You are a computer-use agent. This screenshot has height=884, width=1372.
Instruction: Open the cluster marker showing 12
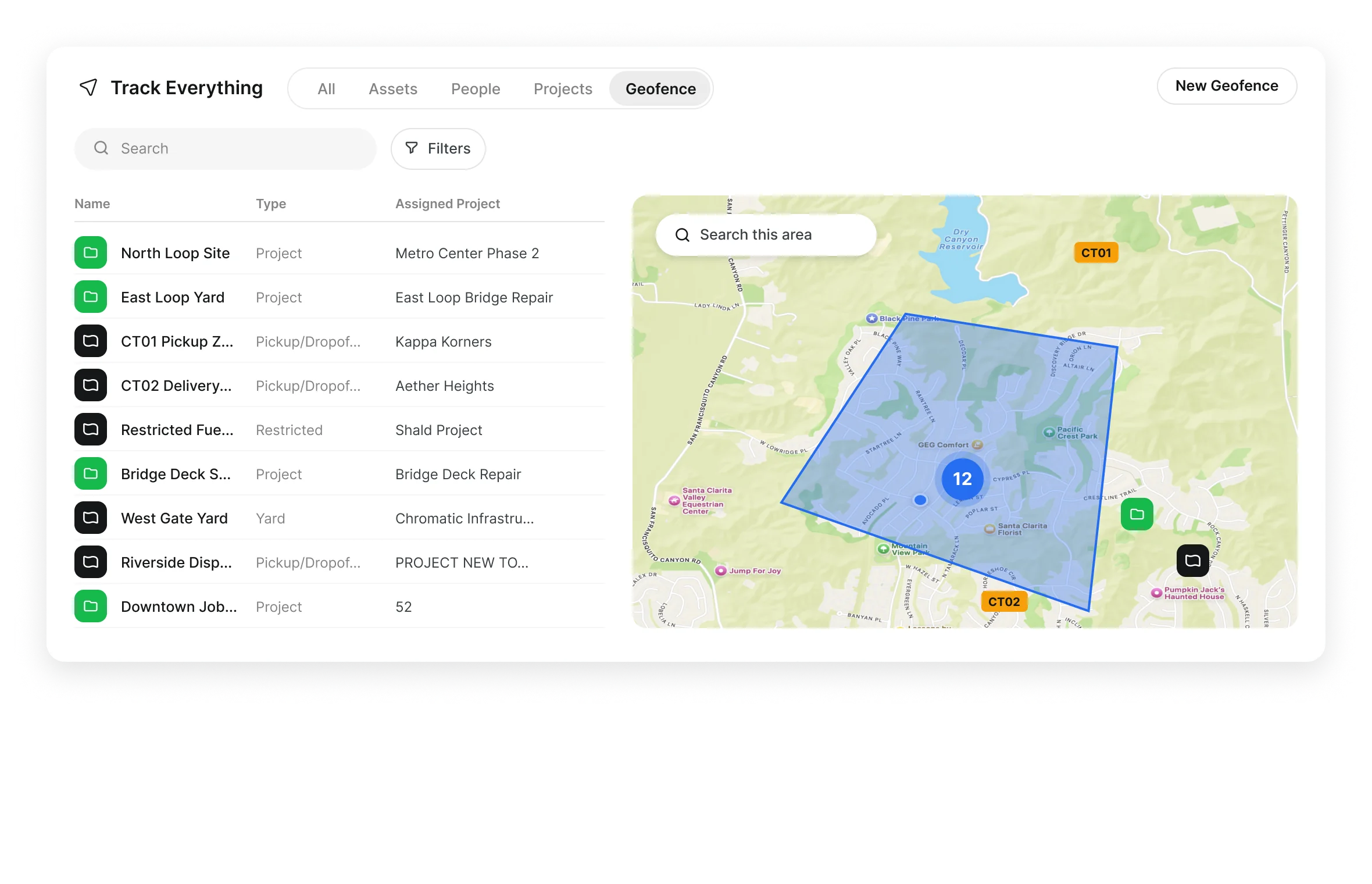(x=962, y=479)
